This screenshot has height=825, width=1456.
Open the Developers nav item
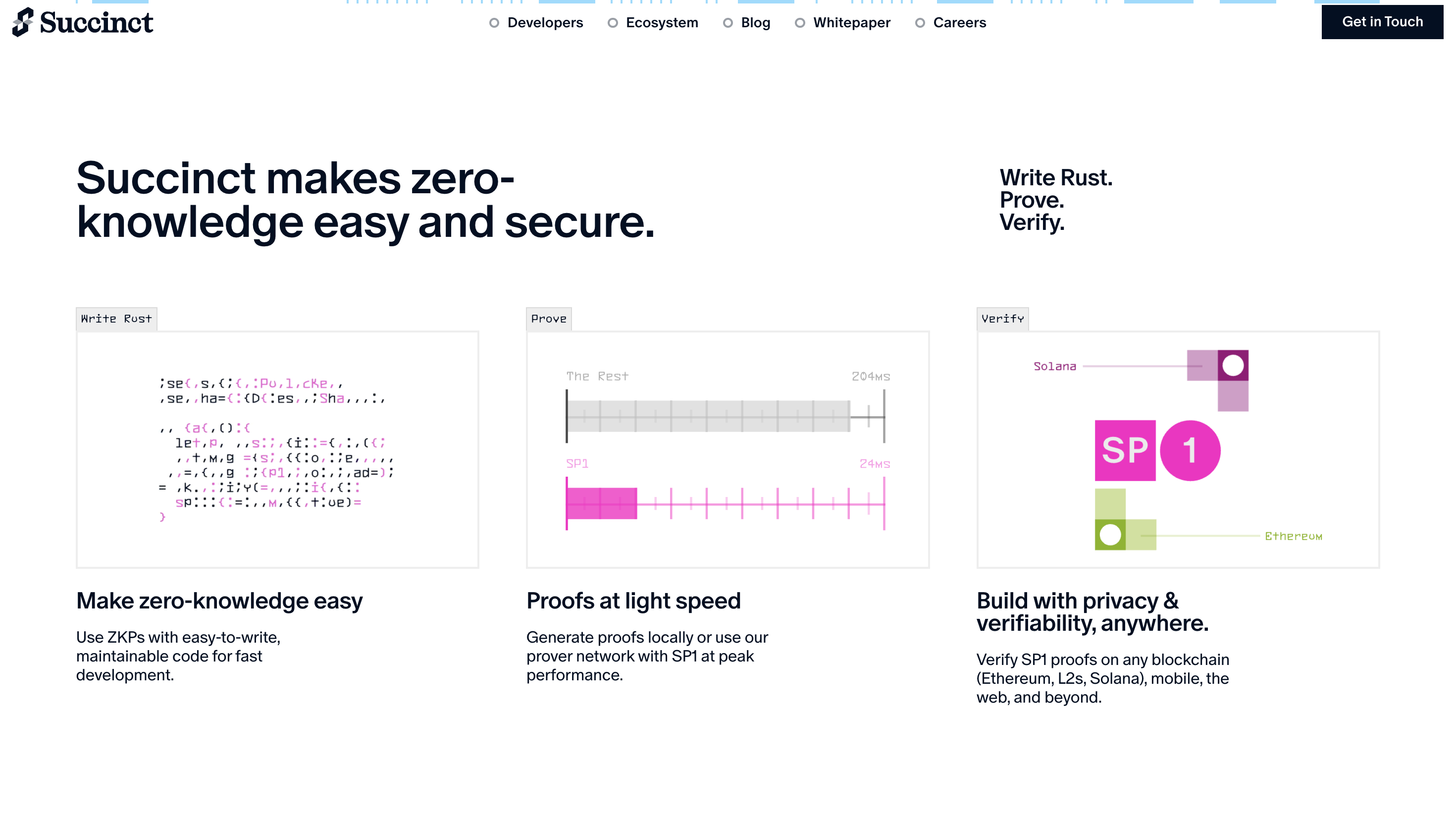pyautogui.click(x=545, y=23)
